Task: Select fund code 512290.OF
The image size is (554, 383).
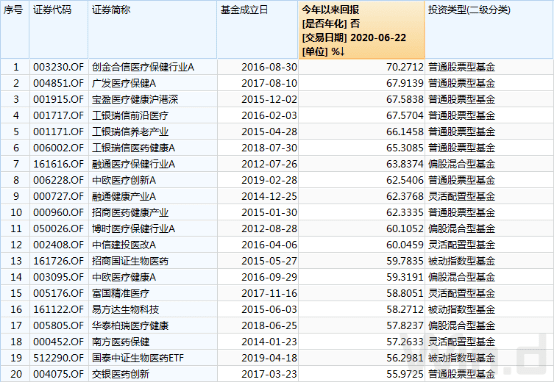Action: [59, 358]
